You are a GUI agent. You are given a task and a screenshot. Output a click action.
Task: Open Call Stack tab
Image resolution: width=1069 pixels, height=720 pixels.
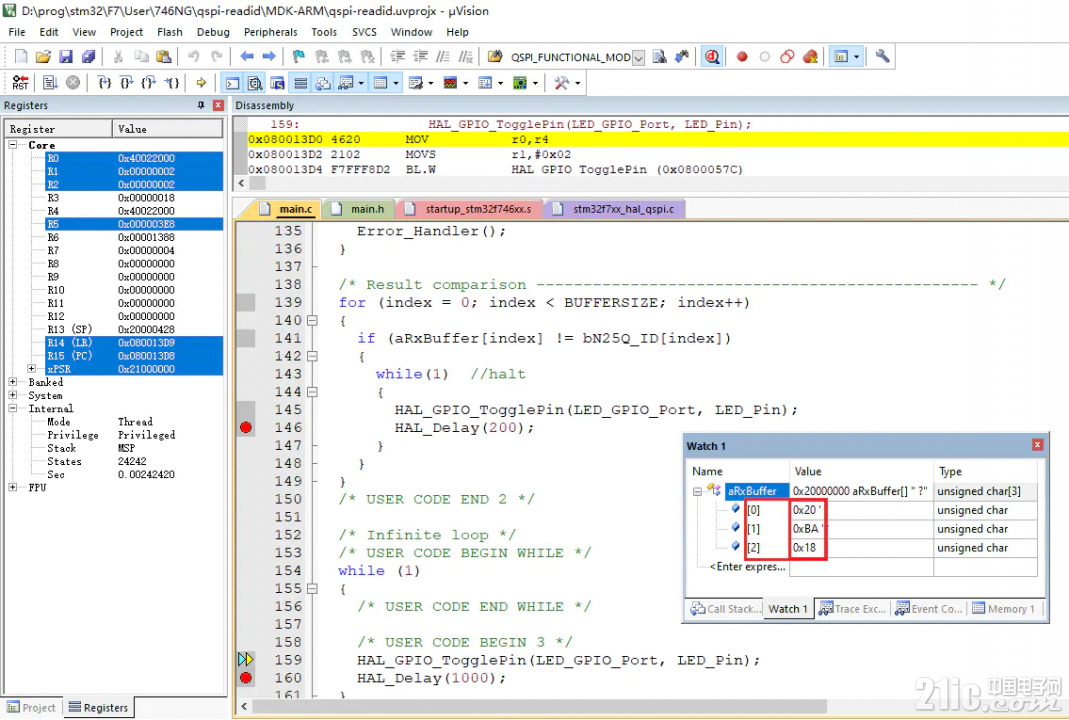[726, 609]
